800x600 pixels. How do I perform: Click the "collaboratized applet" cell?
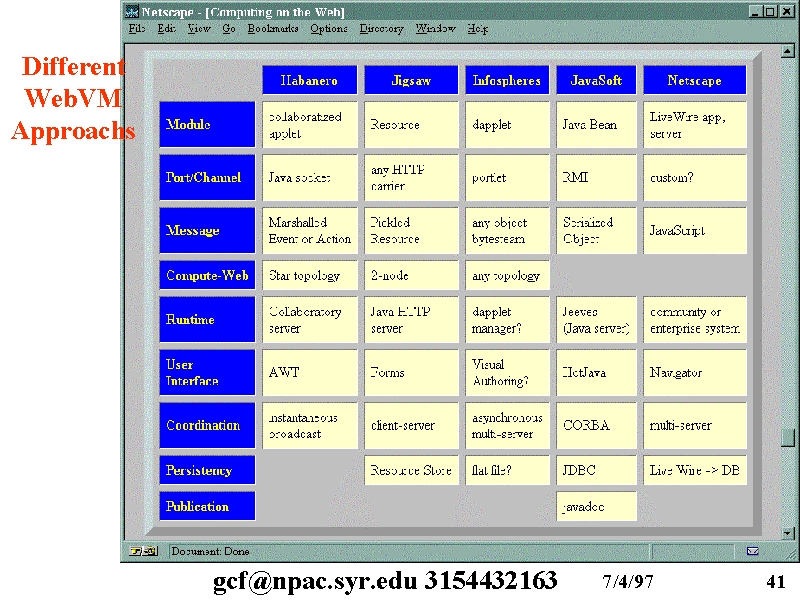310,124
